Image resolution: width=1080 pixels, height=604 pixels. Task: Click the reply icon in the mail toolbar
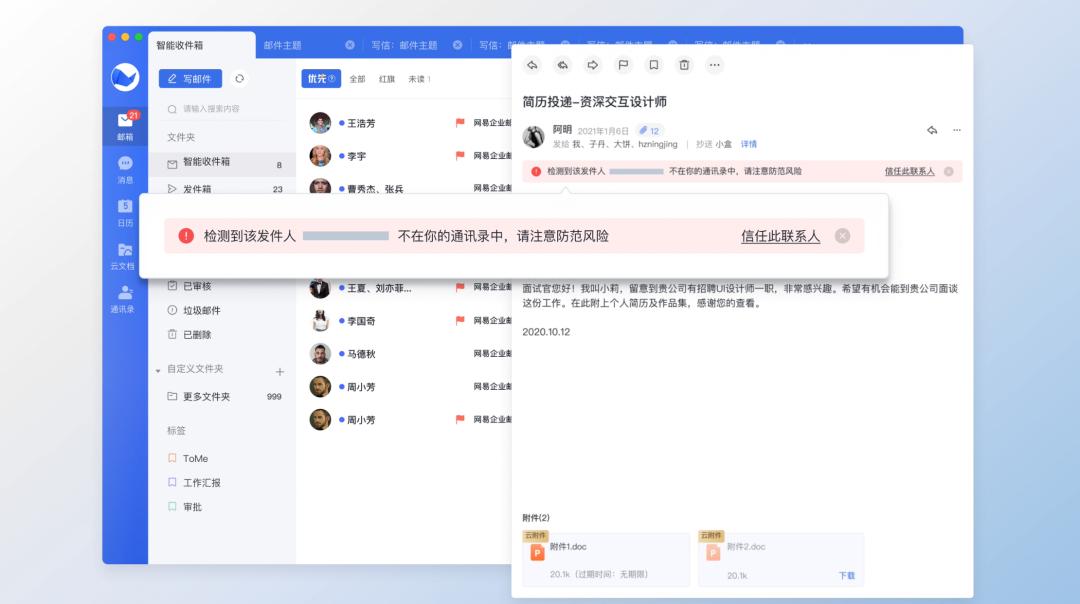(x=532, y=65)
